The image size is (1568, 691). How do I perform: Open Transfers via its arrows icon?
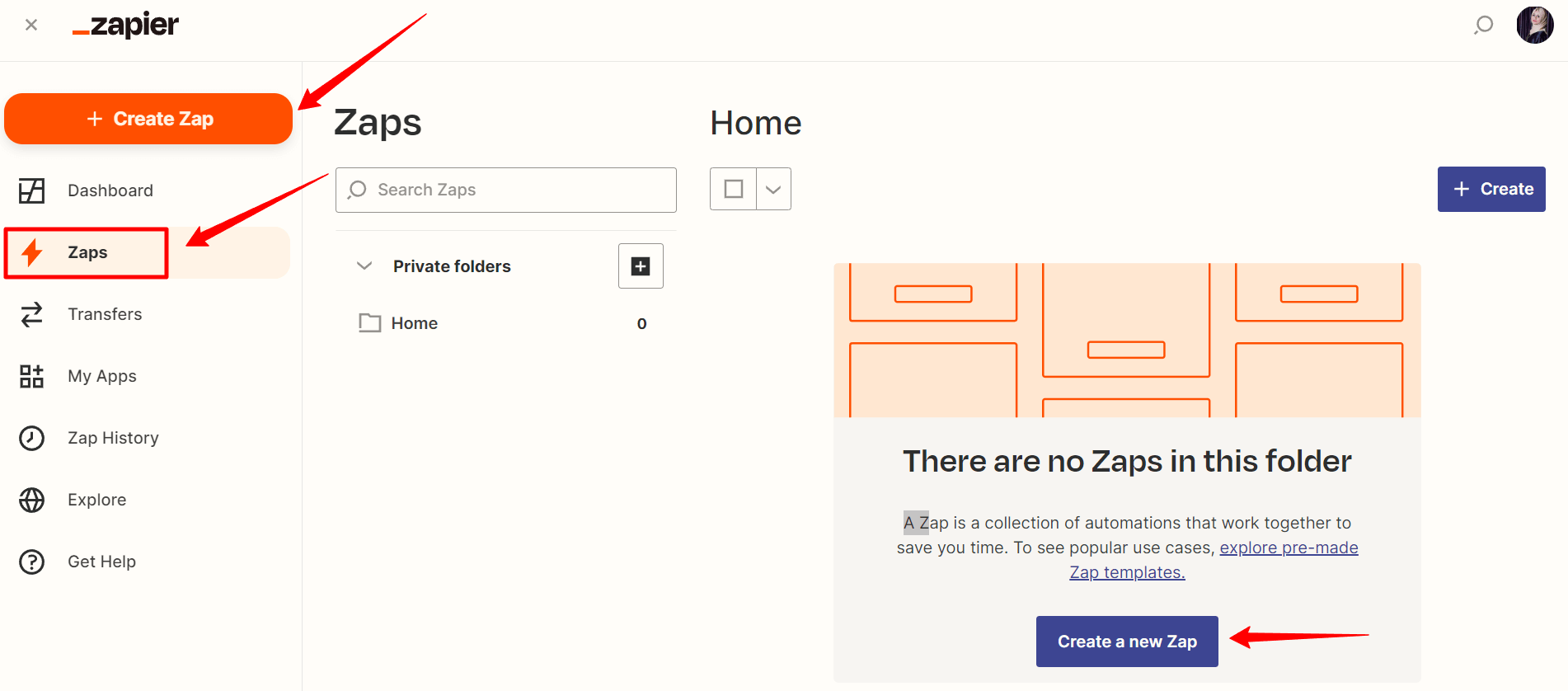31,314
